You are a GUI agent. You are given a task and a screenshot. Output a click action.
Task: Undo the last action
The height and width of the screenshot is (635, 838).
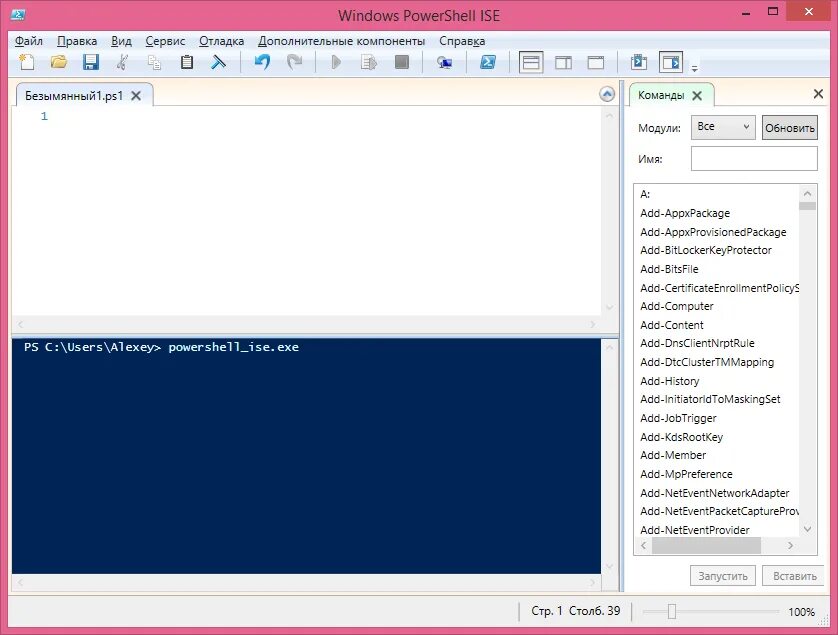pos(262,63)
